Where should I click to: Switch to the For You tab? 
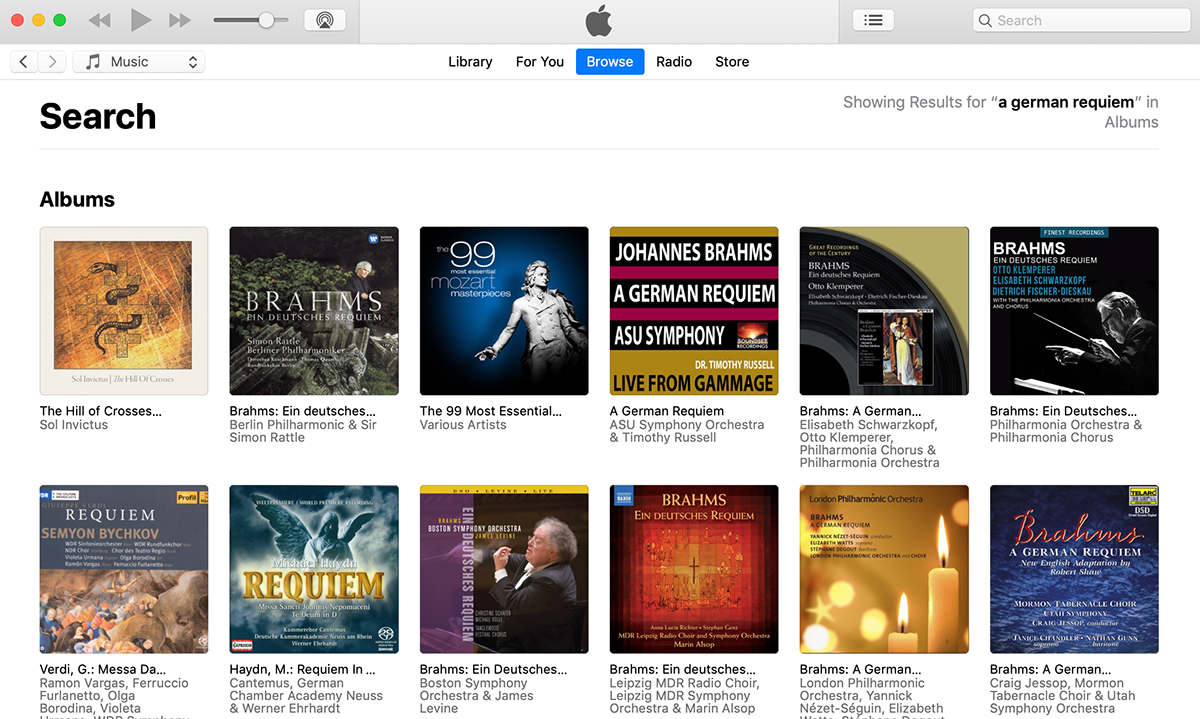pos(540,62)
